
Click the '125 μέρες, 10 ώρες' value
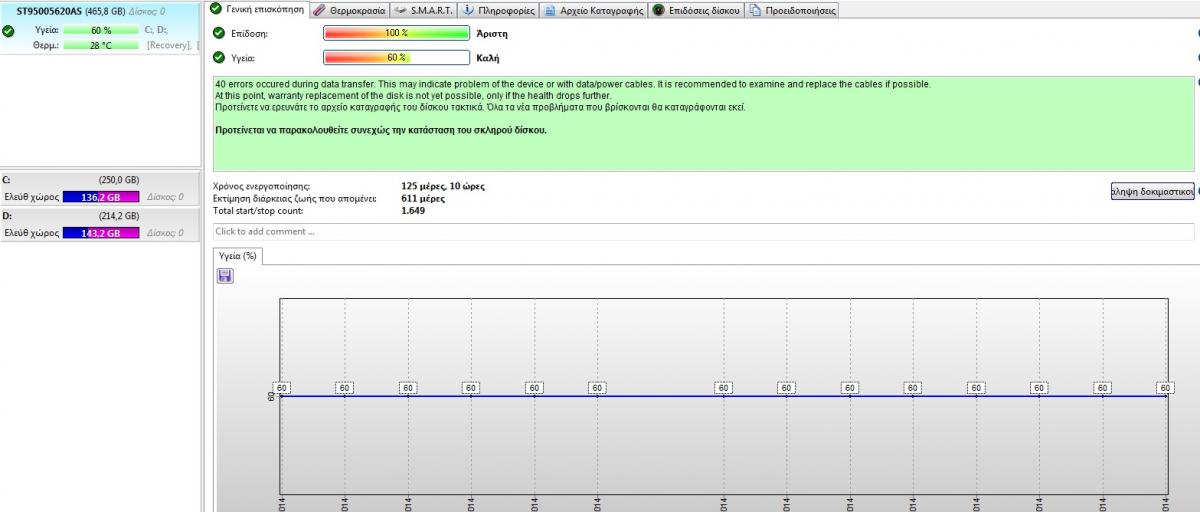[443, 187]
